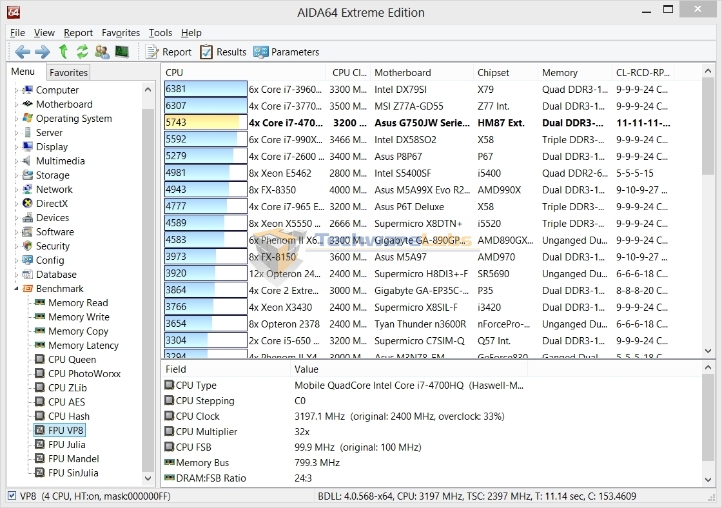Select the highlighted 5743 score bar
The image size is (722, 508).
(x=205, y=122)
